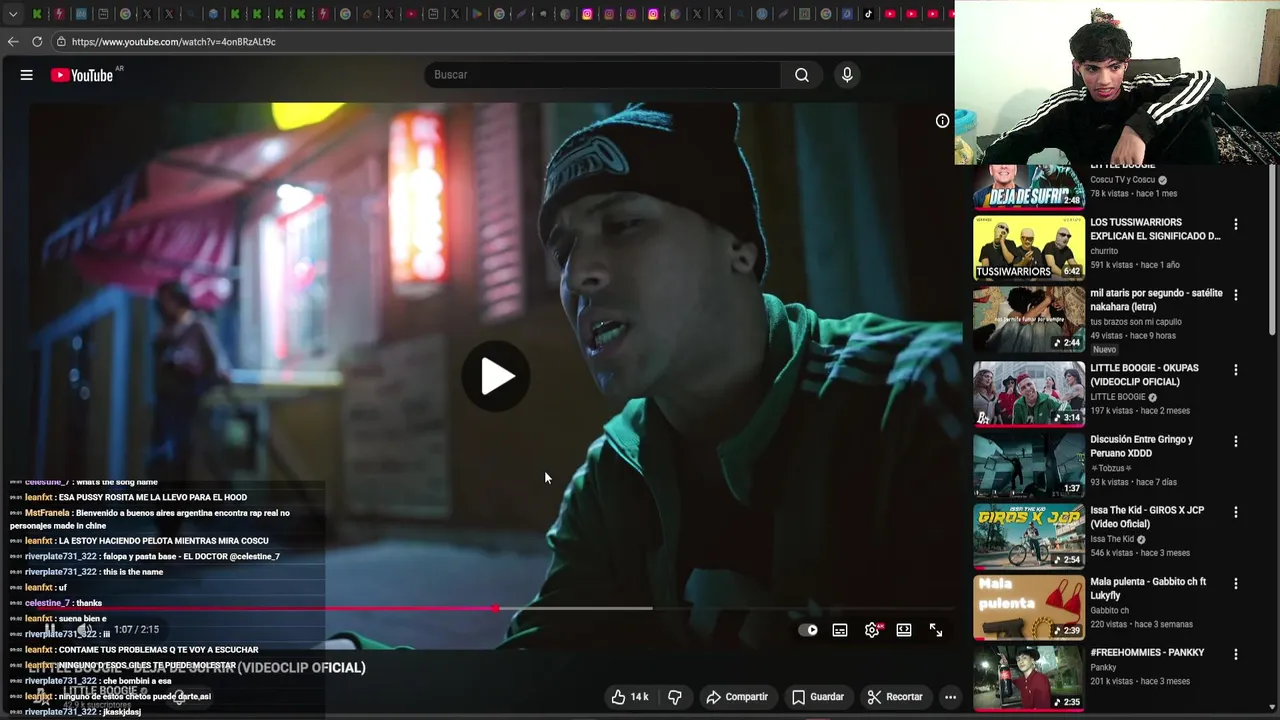Share the video using Compartir
1280x720 pixels.
click(737, 697)
